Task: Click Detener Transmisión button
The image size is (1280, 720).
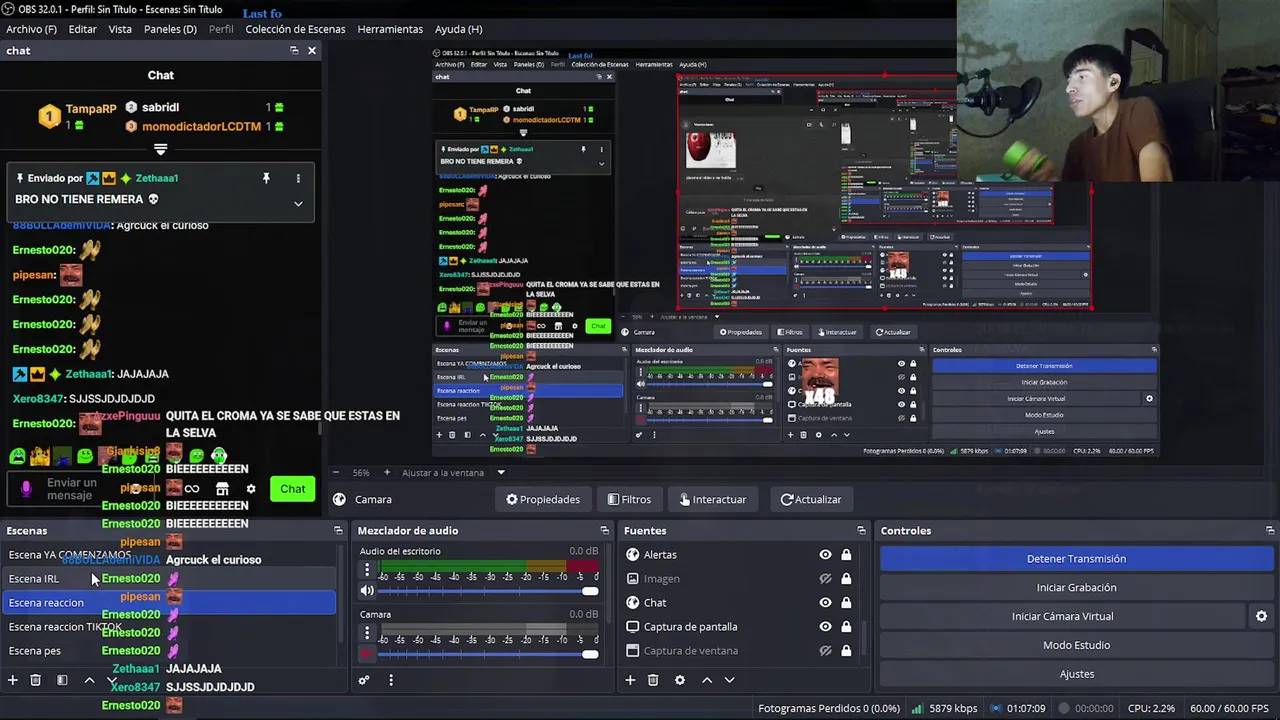Action: point(1076,559)
